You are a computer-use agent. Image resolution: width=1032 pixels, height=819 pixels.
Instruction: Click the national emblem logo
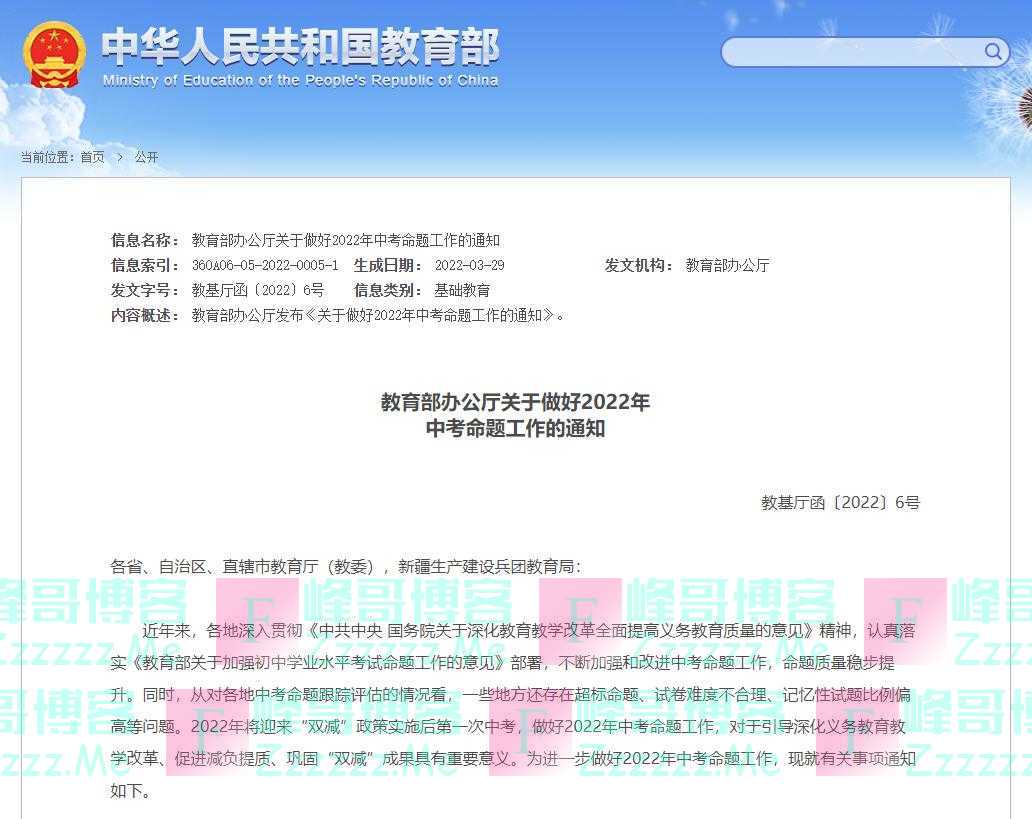54,55
